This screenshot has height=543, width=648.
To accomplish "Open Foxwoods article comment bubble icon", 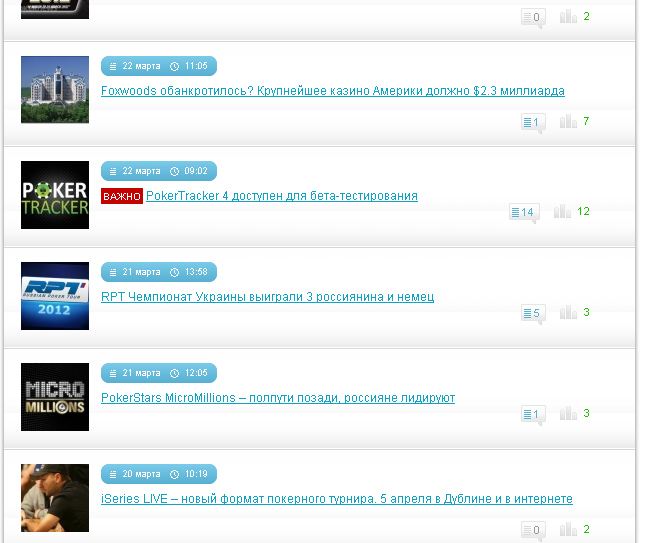I will 533,123.
